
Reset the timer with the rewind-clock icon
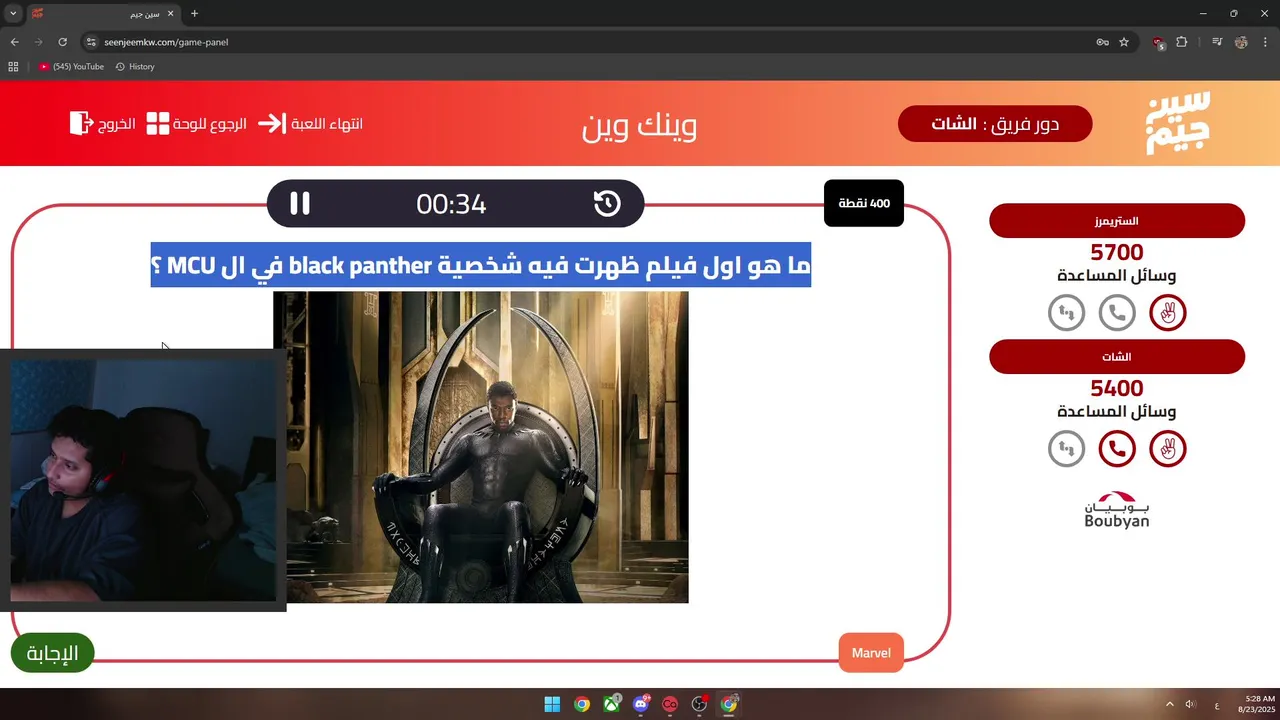[607, 204]
